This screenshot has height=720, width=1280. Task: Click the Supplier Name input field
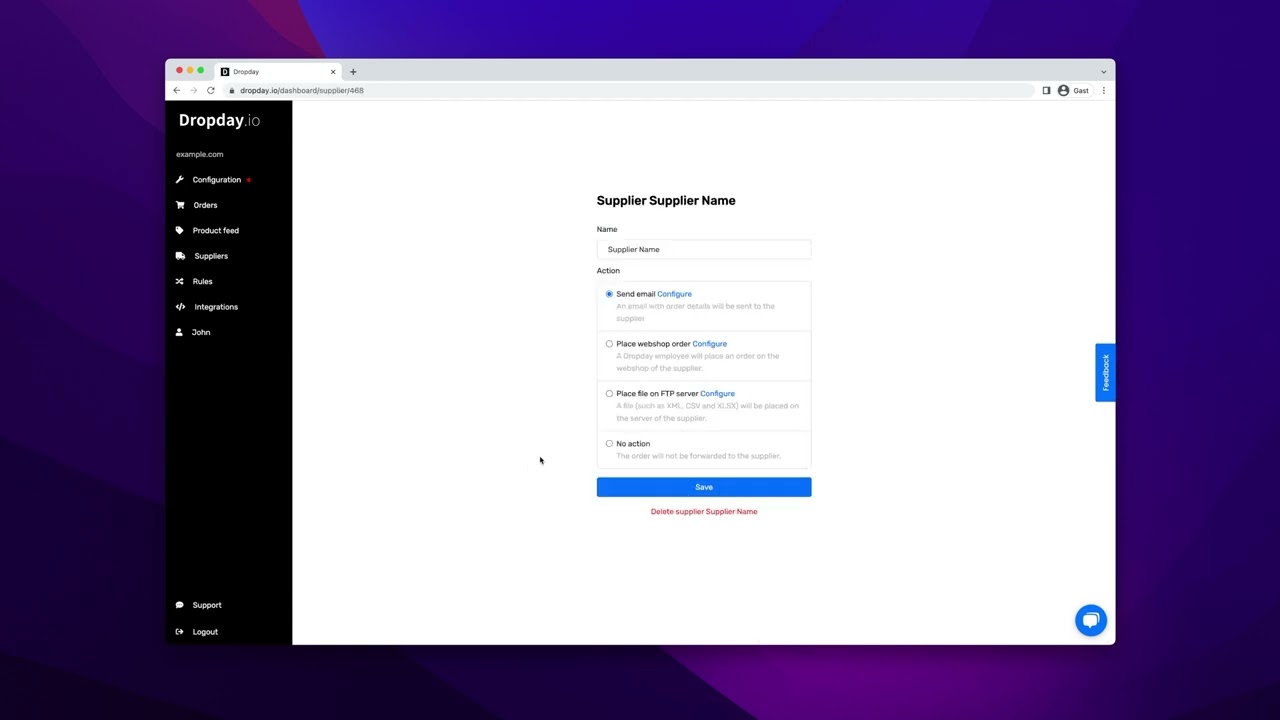coord(703,249)
